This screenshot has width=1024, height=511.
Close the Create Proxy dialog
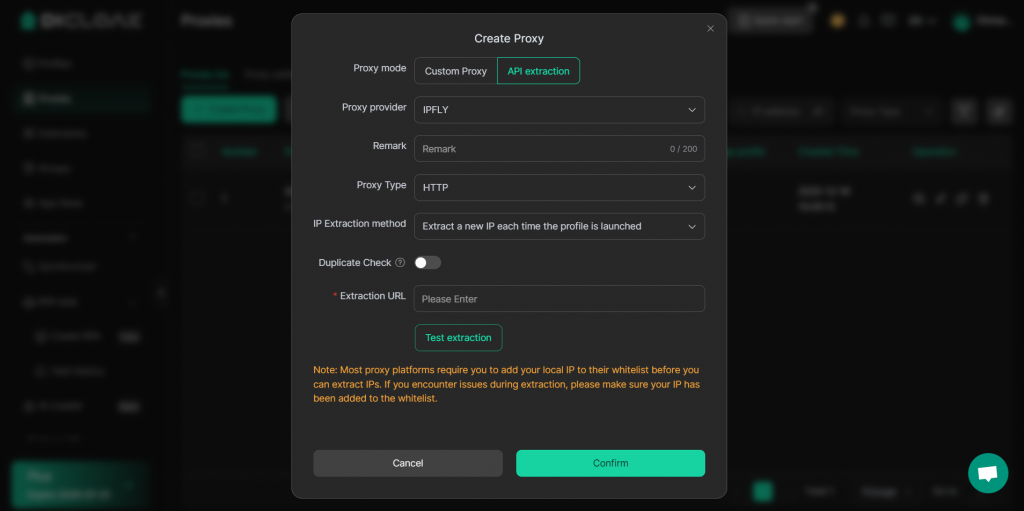coord(711,28)
